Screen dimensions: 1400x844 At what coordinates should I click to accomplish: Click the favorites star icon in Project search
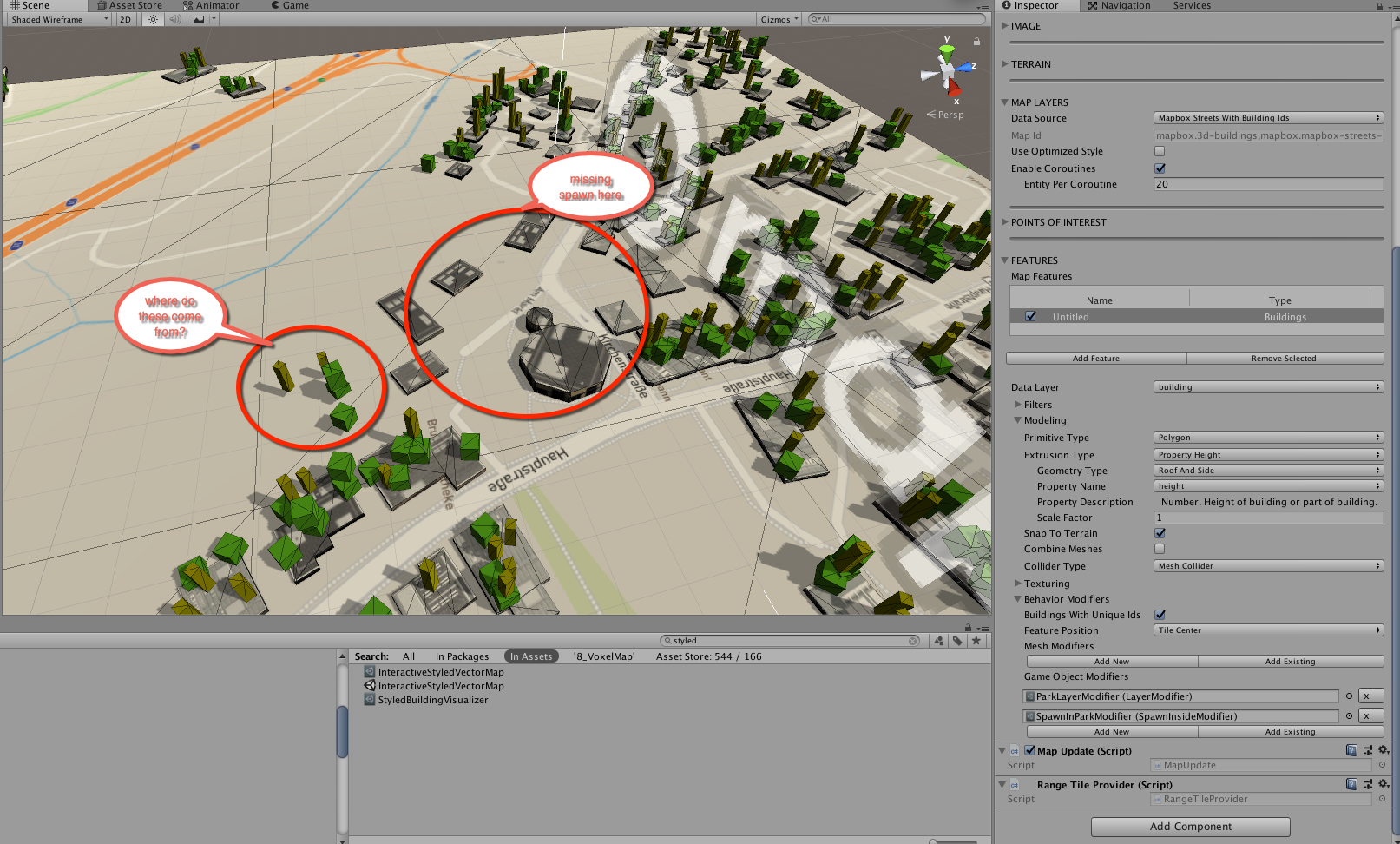point(976,641)
